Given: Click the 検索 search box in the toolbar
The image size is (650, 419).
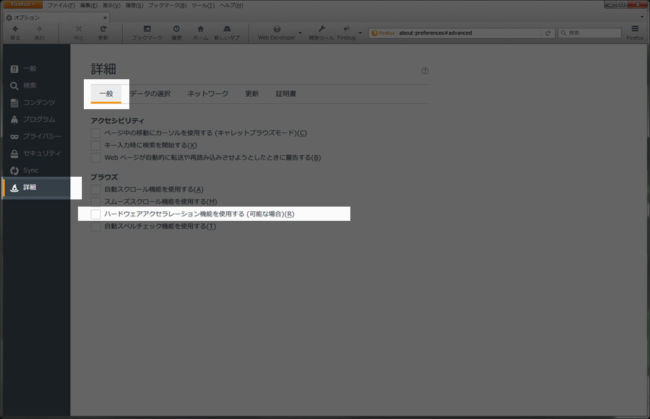Looking at the screenshot, I should pyautogui.click(x=589, y=33).
